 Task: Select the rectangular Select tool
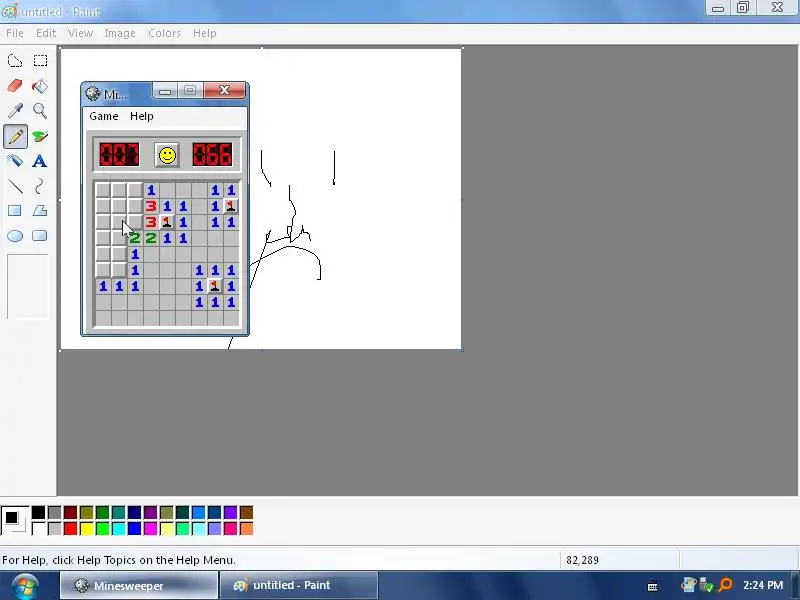(x=40, y=61)
